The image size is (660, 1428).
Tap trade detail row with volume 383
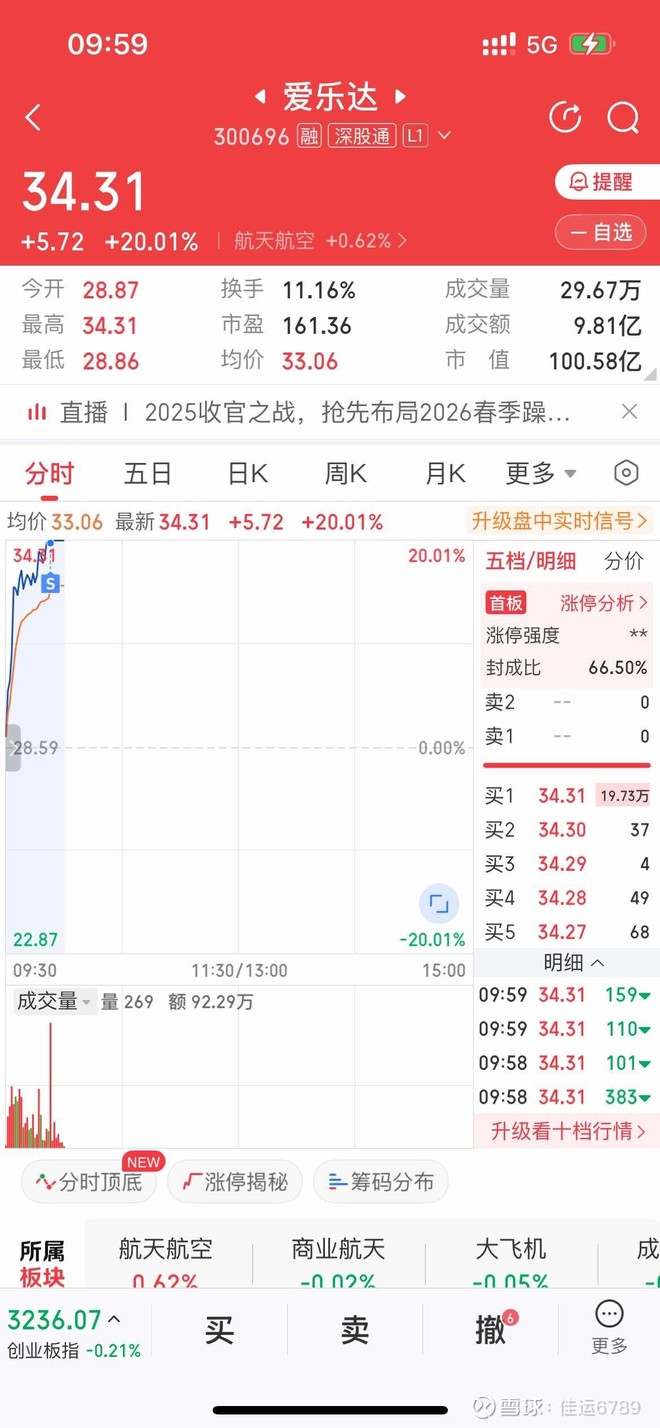click(x=566, y=1097)
